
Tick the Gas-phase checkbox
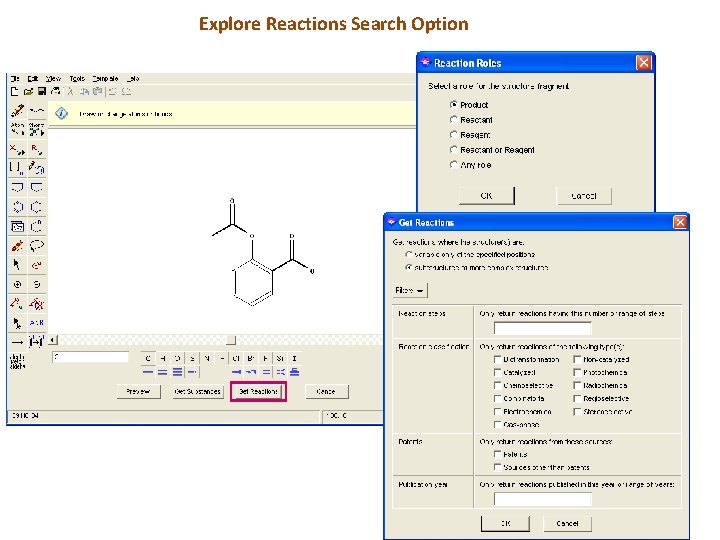[x=497, y=424]
